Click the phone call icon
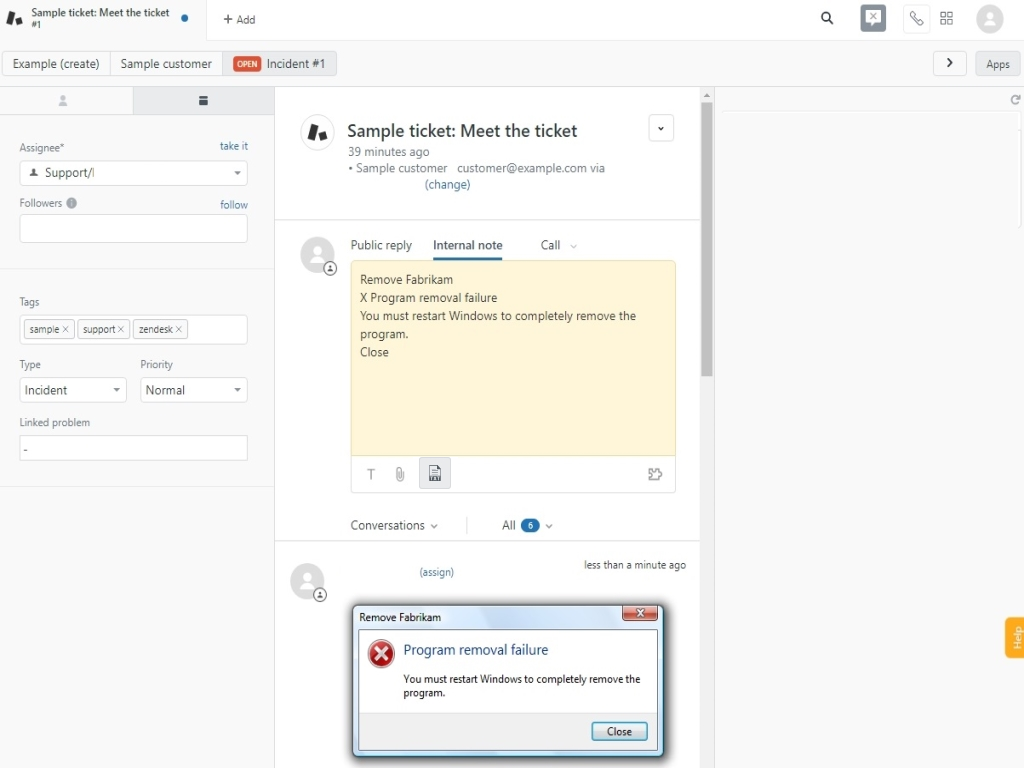Image resolution: width=1024 pixels, height=768 pixels. click(916, 18)
